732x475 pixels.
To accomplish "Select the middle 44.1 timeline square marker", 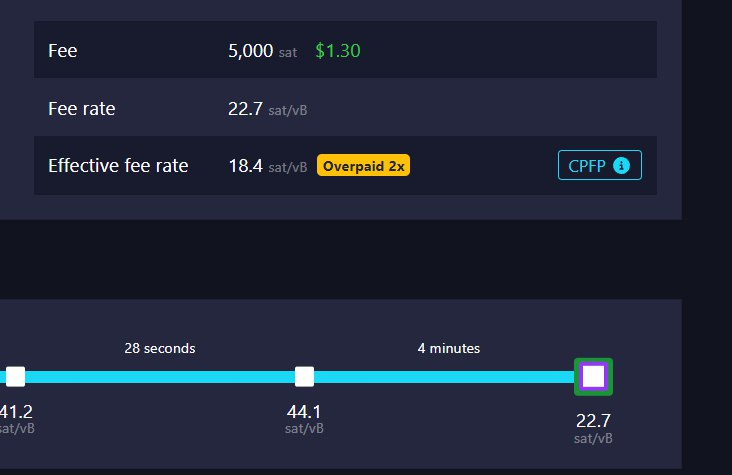I will pyautogui.click(x=304, y=376).
